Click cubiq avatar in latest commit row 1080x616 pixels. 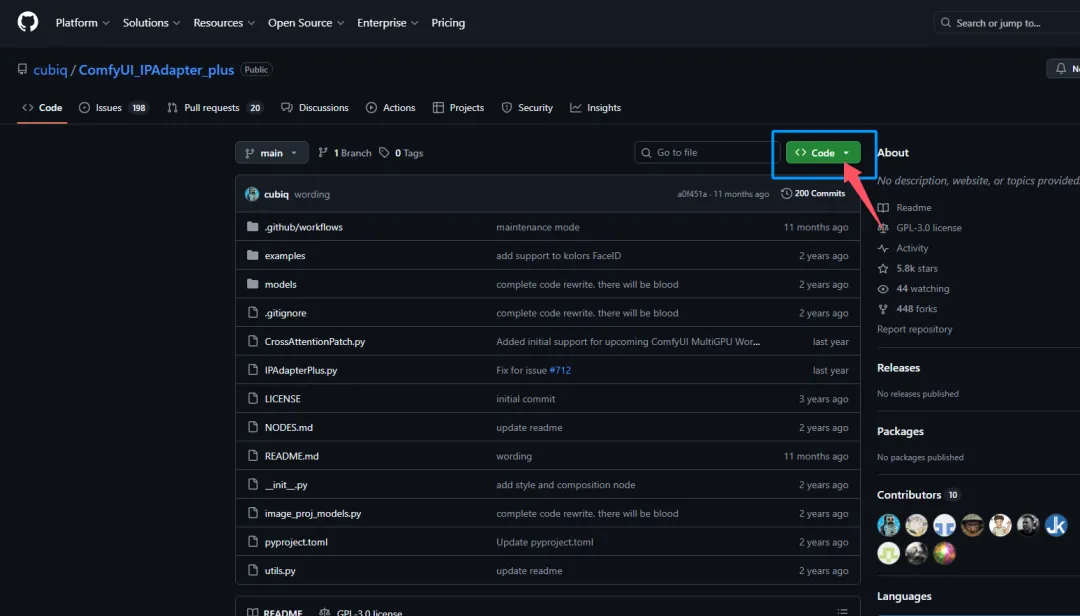click(x=252, y=194)
